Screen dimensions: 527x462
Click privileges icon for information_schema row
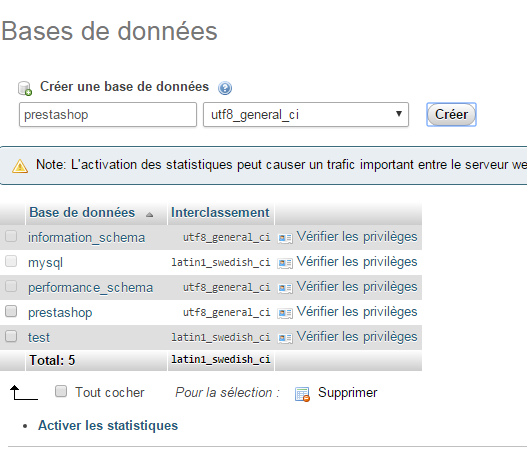point(285,238)
